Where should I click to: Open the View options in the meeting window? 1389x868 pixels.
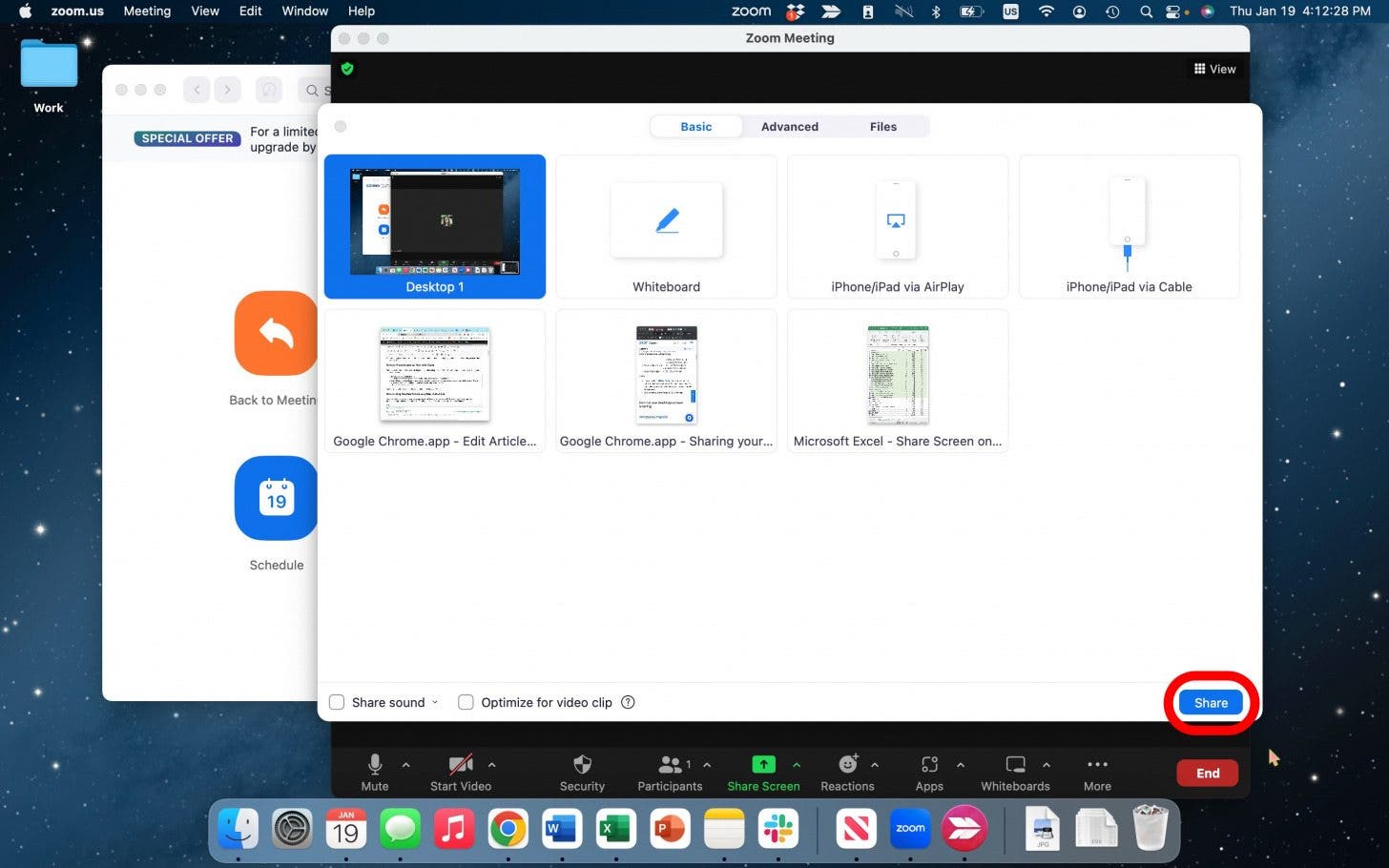point(1213,68)
